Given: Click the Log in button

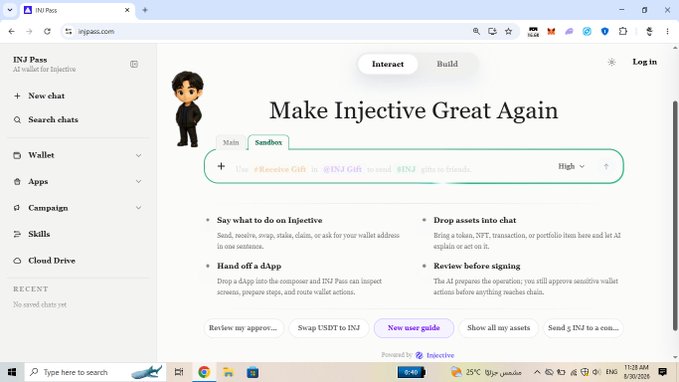Looking at the screenshot, I should coord(644,62).
